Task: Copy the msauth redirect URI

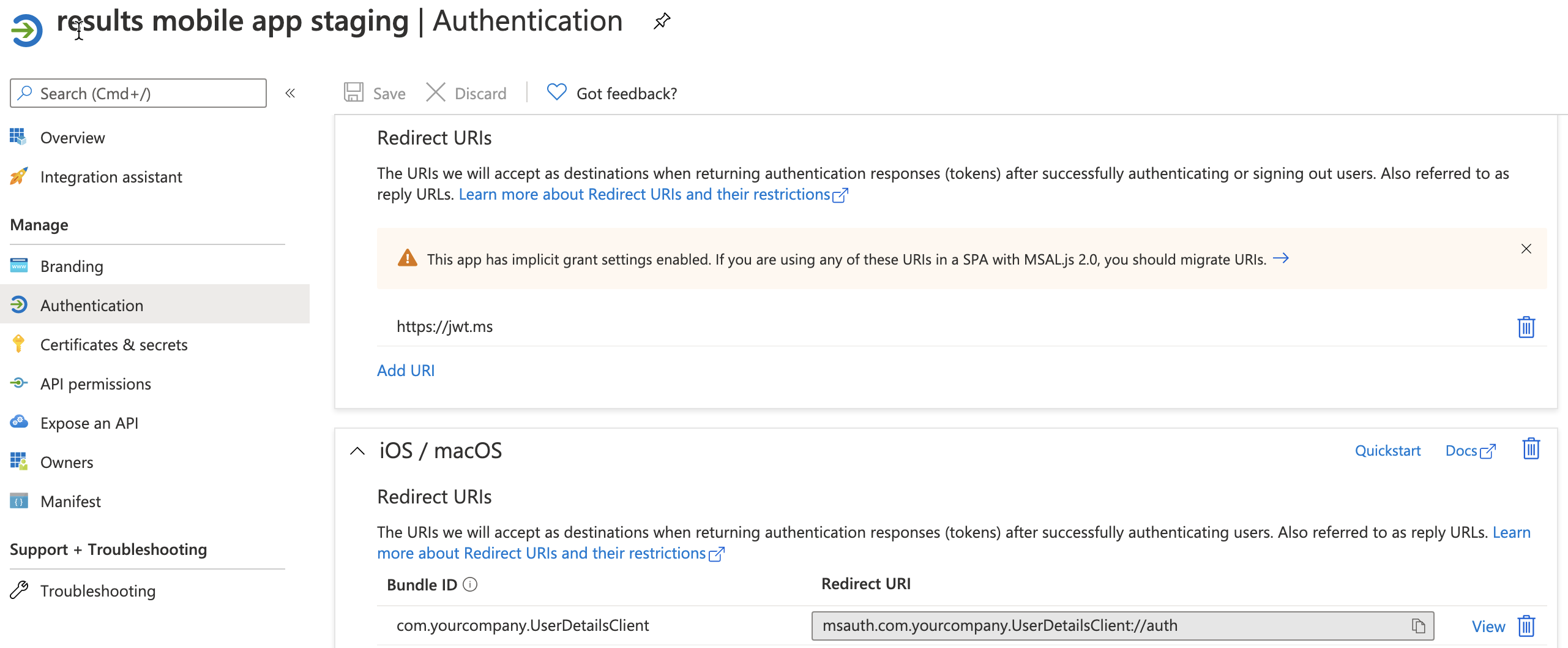Action: [1419, 625]
